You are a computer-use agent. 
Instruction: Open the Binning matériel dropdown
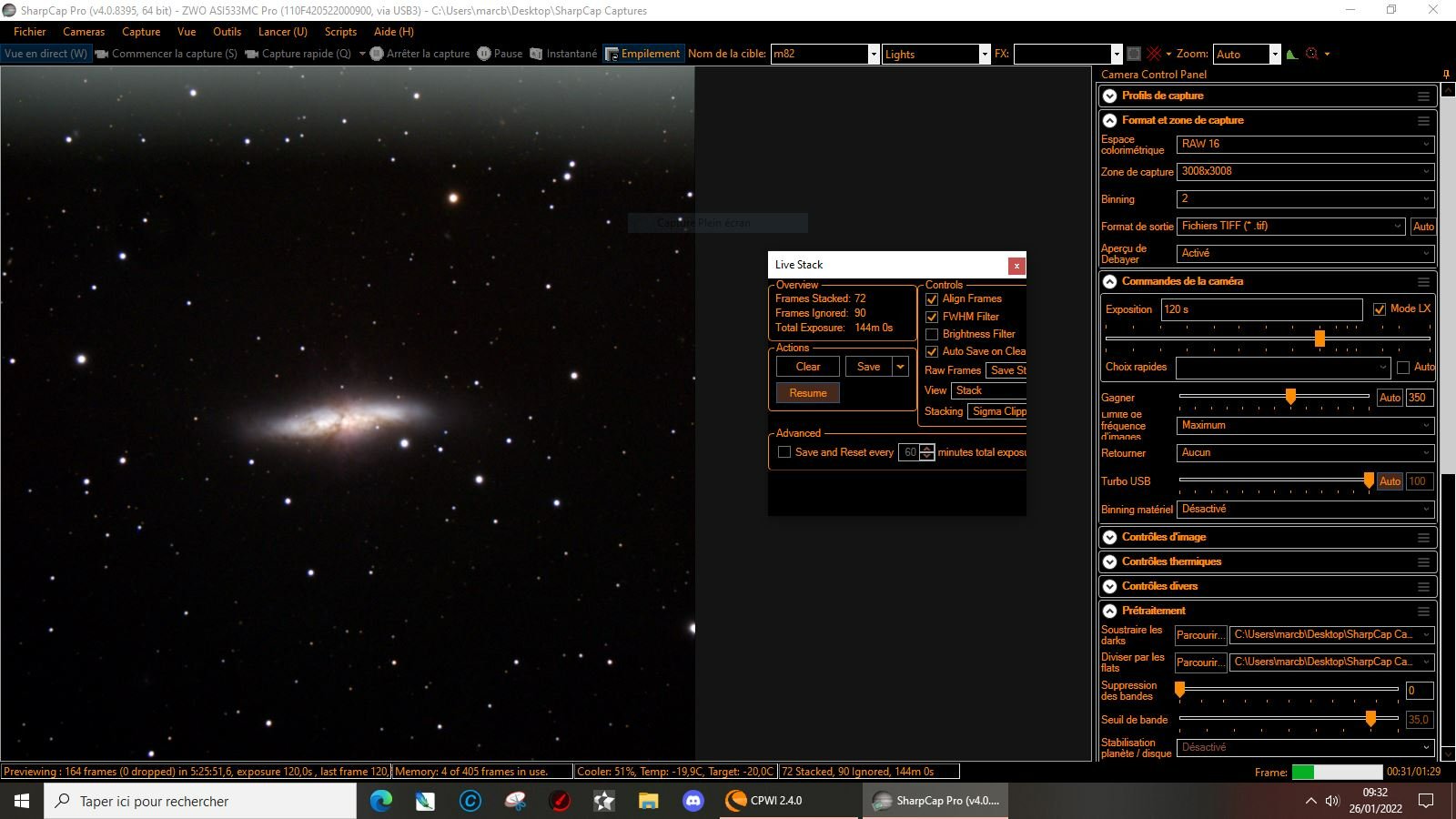(1306, 509)
